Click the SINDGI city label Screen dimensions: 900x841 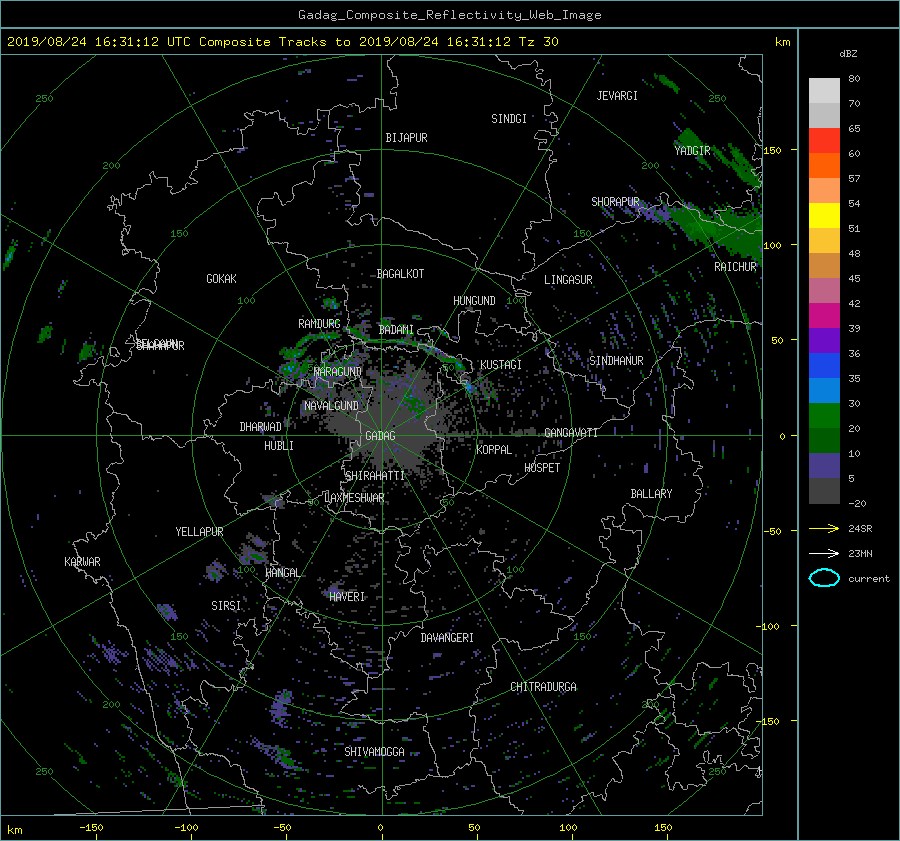(x=509, y=119)
